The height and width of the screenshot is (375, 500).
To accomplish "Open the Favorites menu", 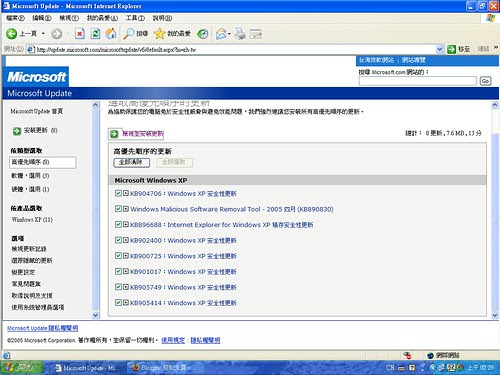I will [x=102, y=18].
